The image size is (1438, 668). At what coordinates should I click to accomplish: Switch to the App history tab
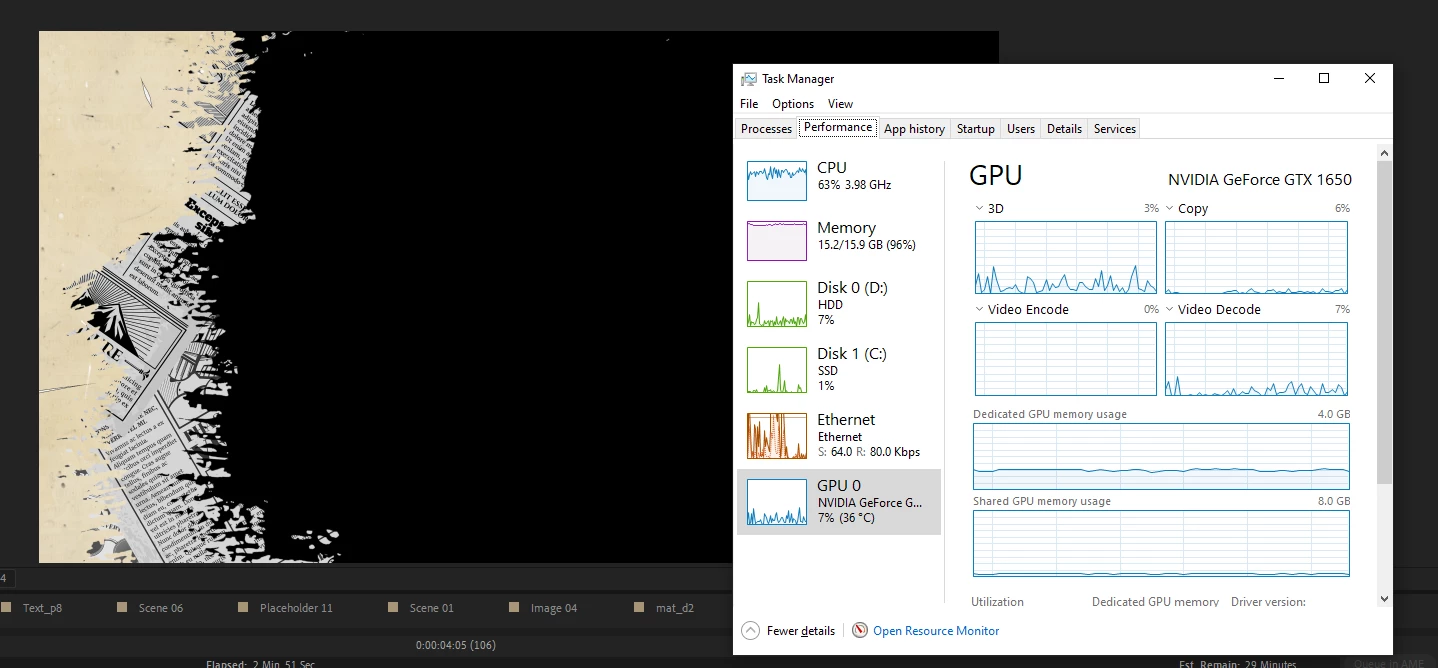pyautogui.click(x=914, y=129)
